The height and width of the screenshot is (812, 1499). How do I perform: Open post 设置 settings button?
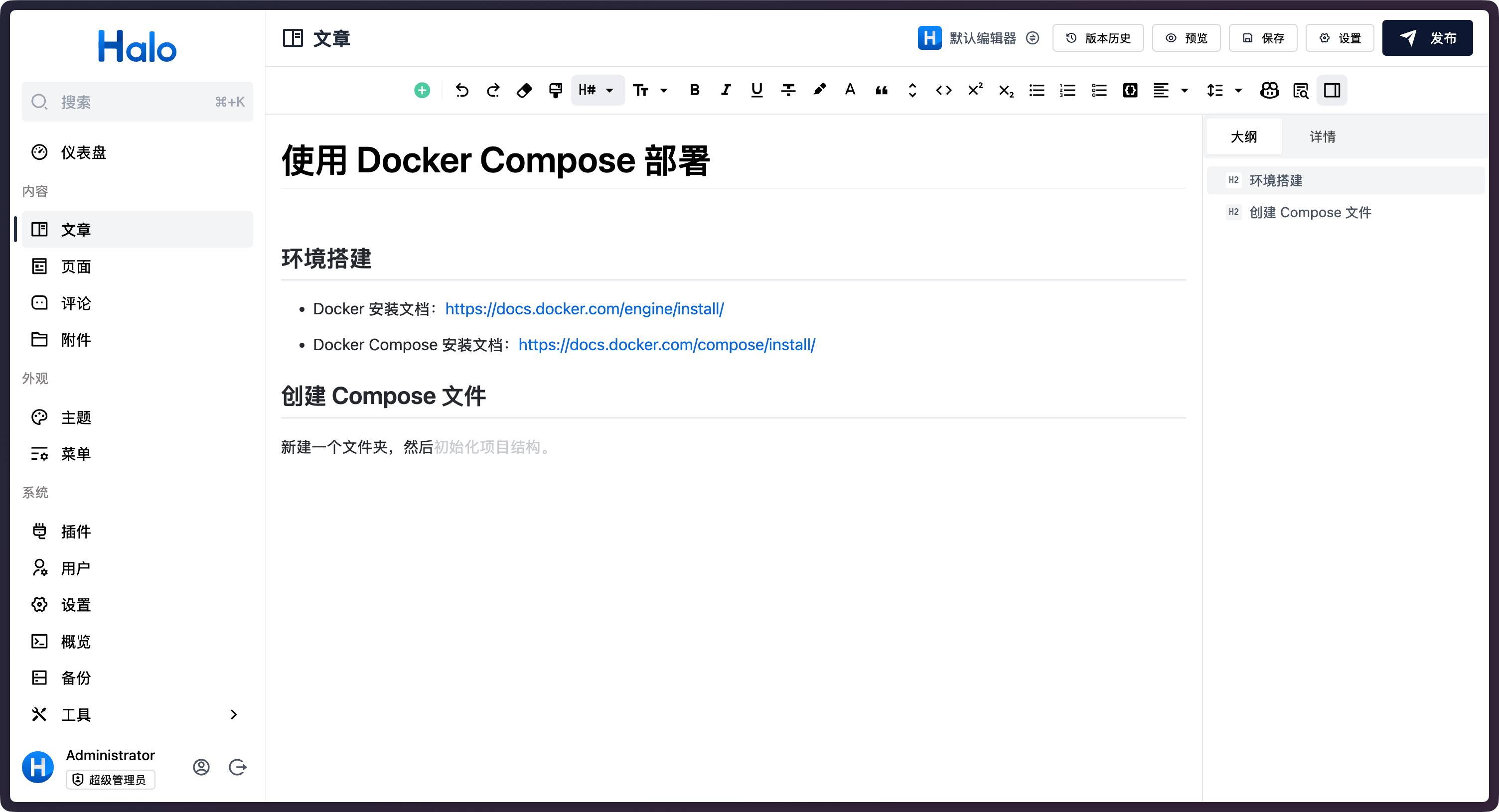click(x=1340, y=38)
